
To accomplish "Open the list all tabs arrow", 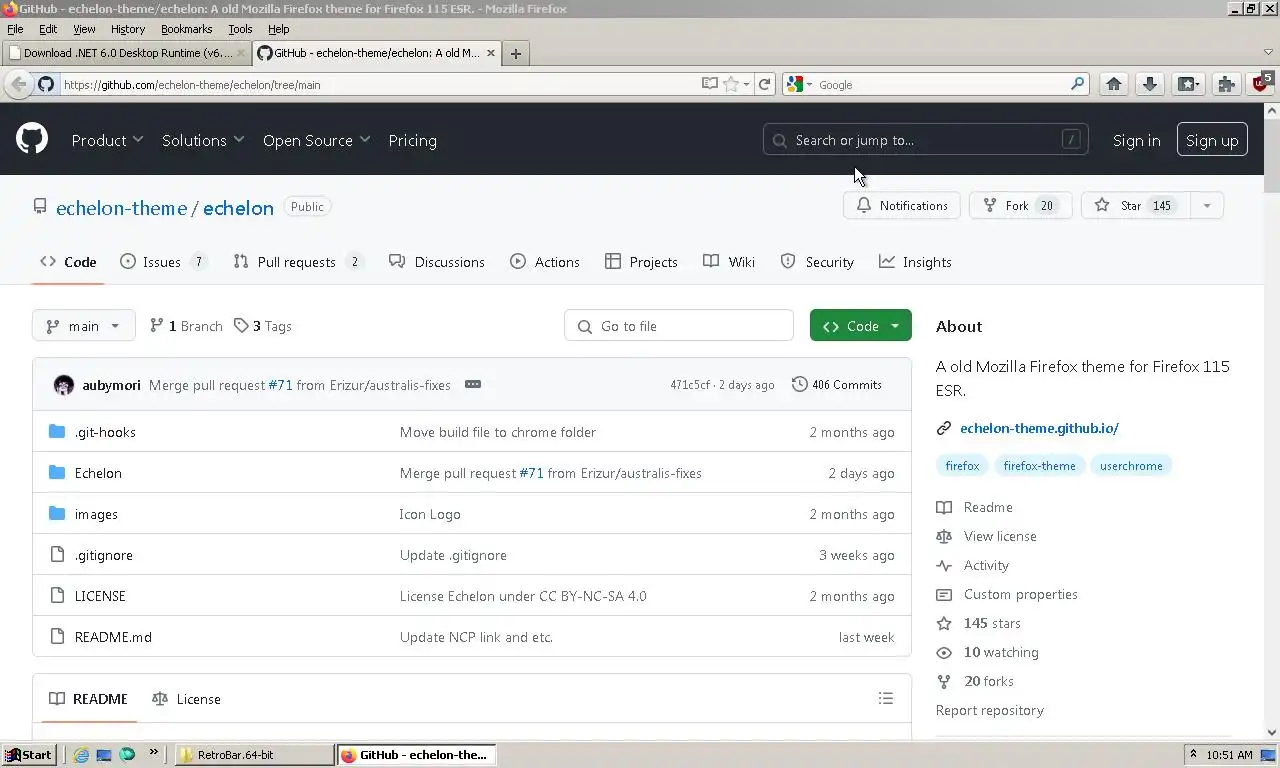I will click(x=1268, y=52).
